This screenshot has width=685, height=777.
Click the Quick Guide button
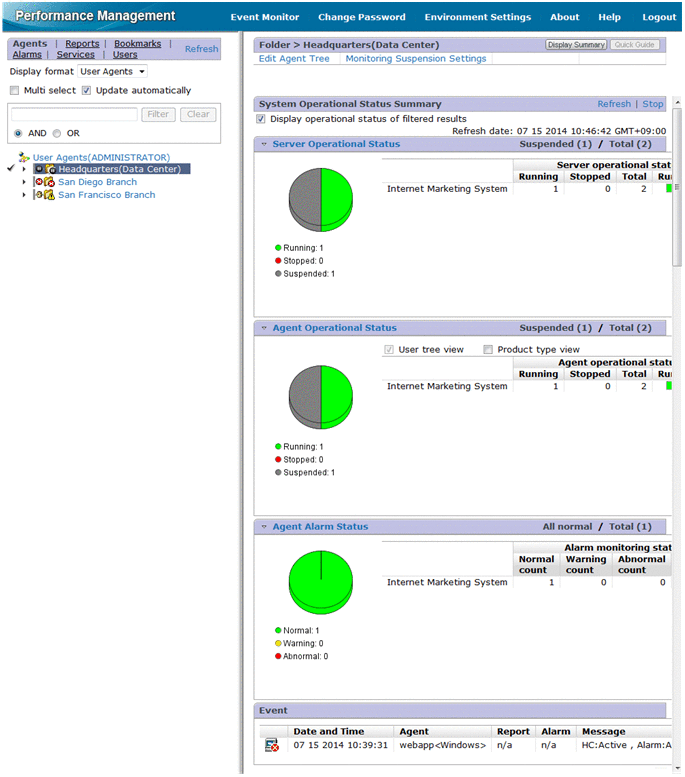click(635, 45)
